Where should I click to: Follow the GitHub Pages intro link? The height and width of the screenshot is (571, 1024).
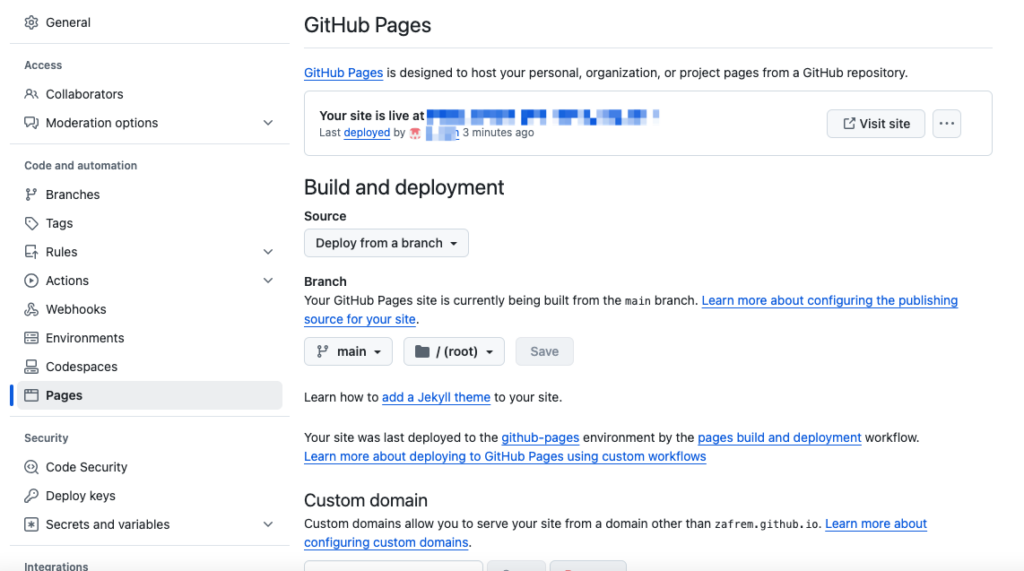[x=344, y=73]
